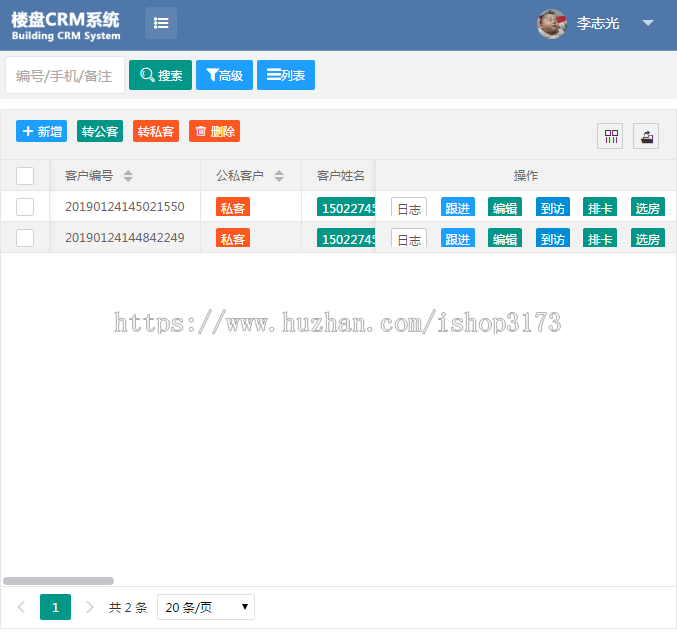Go to previous page arrow
Image resolution: width=677 pixels, height=640 pixels.
(22, 607)
